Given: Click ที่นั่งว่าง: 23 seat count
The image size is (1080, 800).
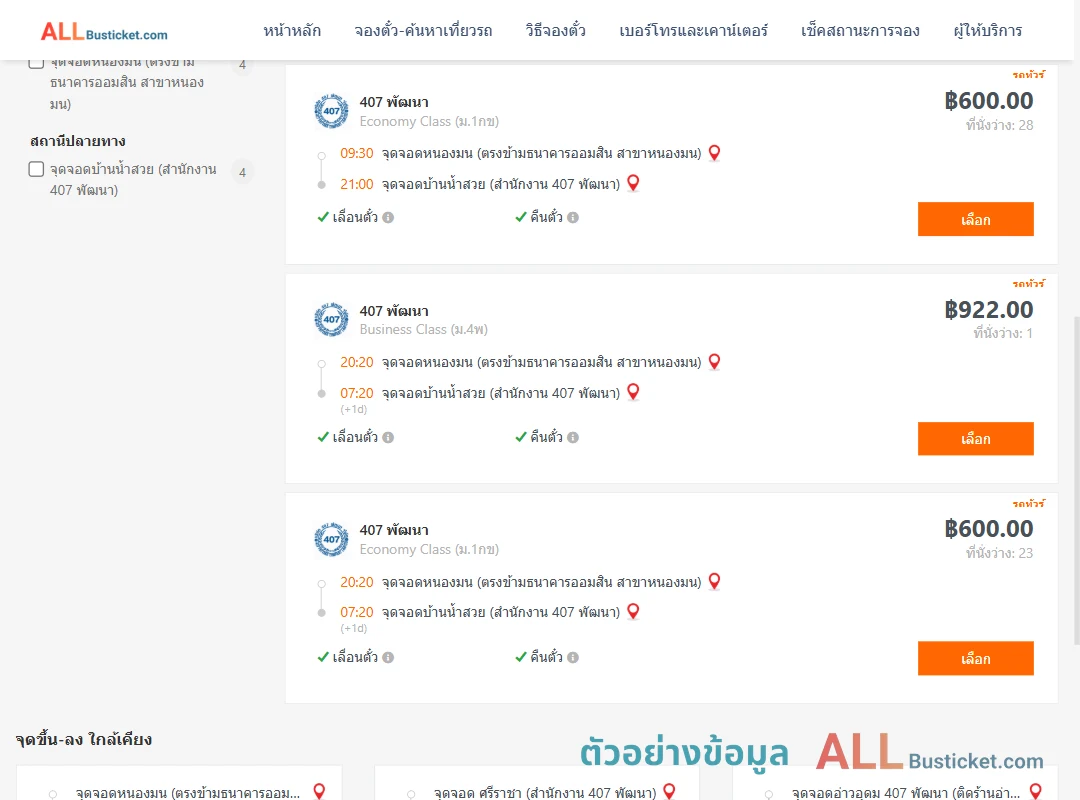Looking at the screenshot, I should pos(999,553).
